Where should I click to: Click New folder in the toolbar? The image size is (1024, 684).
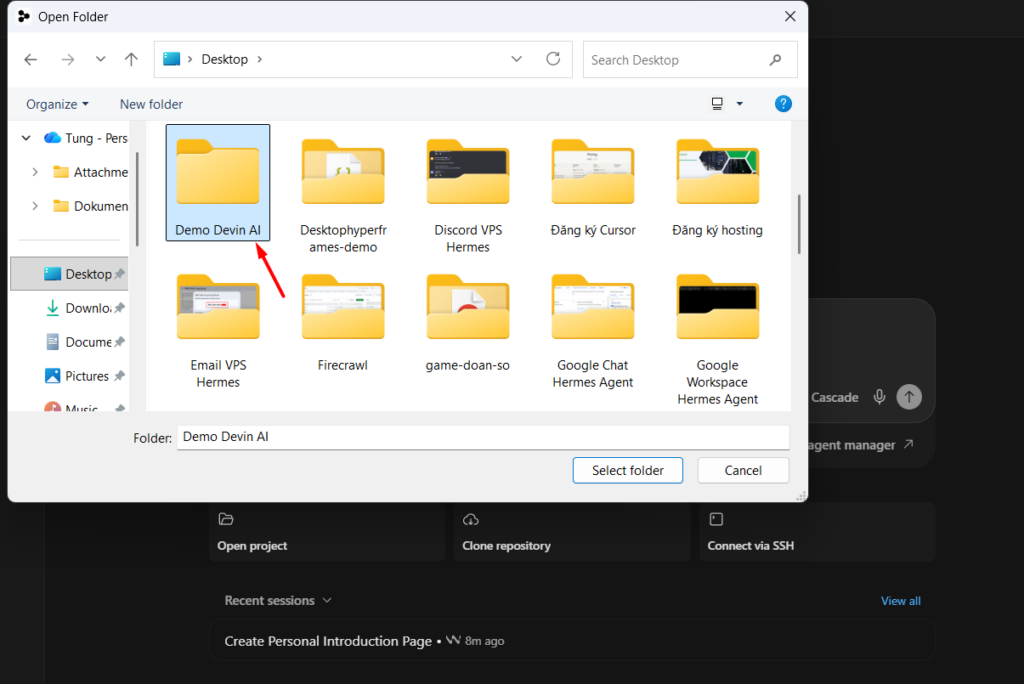(151, 105)
